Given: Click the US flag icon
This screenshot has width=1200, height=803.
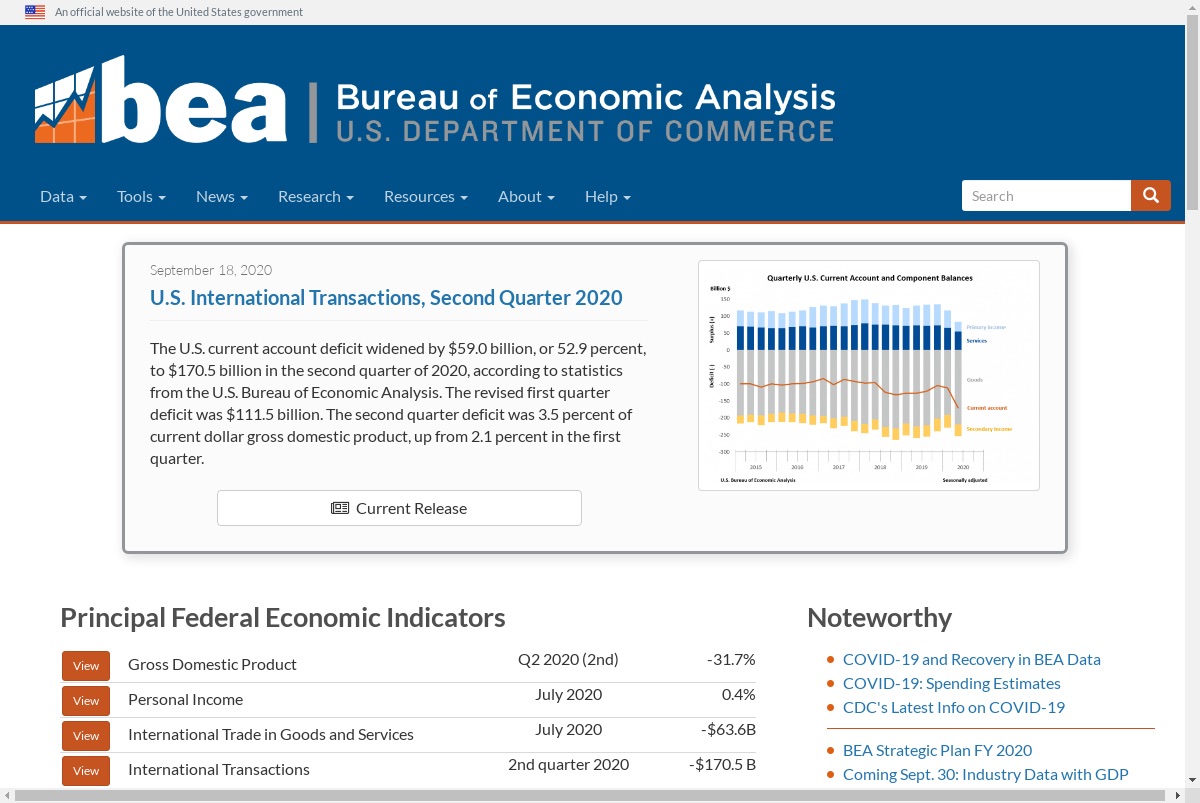Looking at the screenshot, I should tap(35, 12).
